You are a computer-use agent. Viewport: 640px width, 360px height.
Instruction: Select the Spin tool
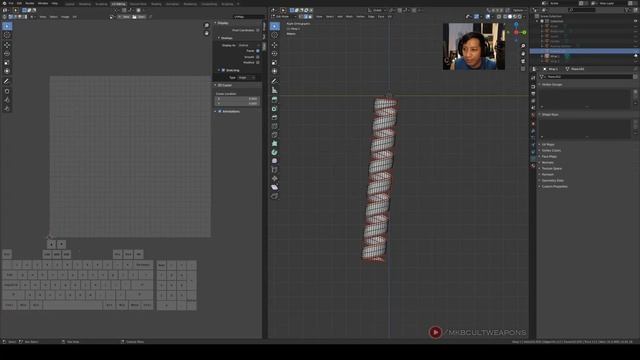coord(275,152)
